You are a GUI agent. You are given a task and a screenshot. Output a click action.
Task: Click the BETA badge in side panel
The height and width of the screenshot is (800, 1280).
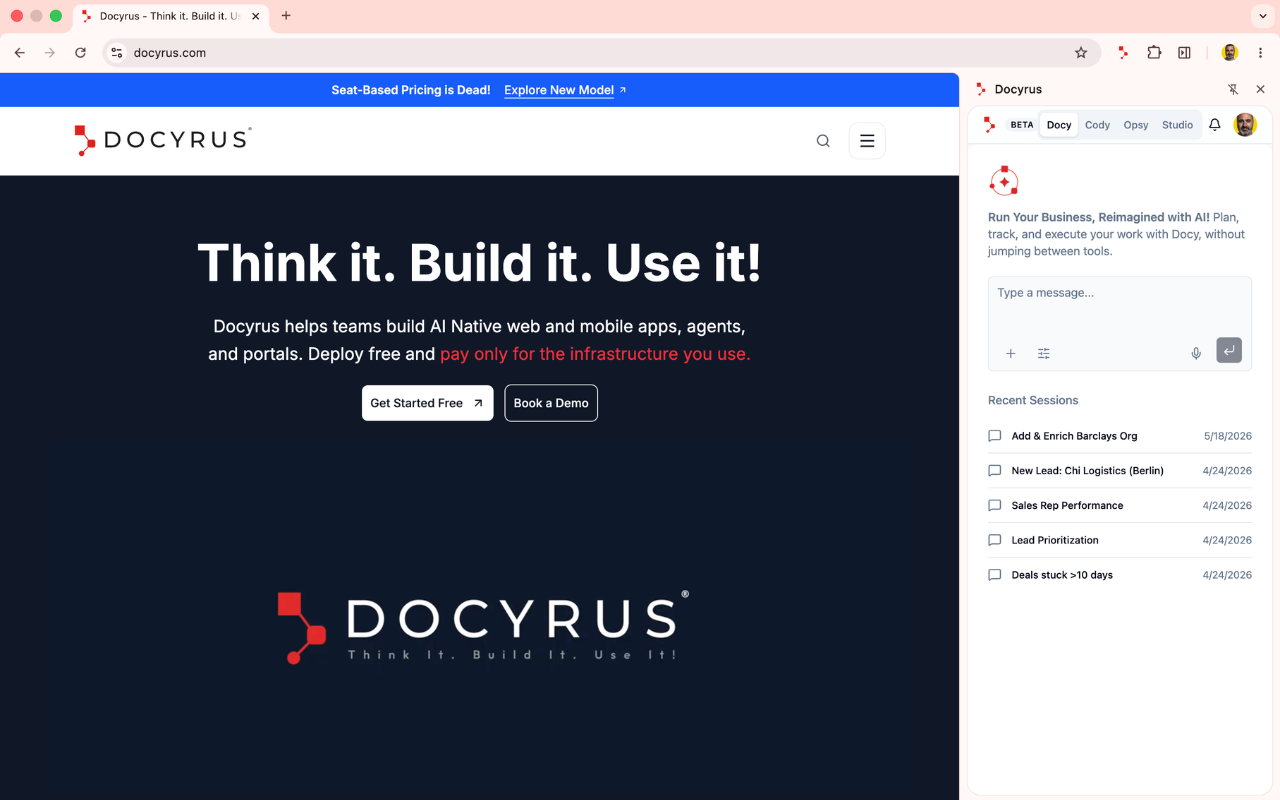pos(1022,125)
